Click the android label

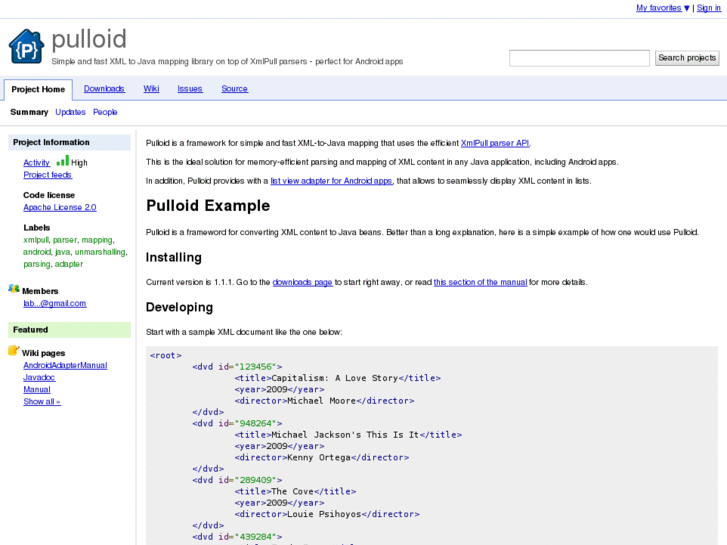click(37, 252)
